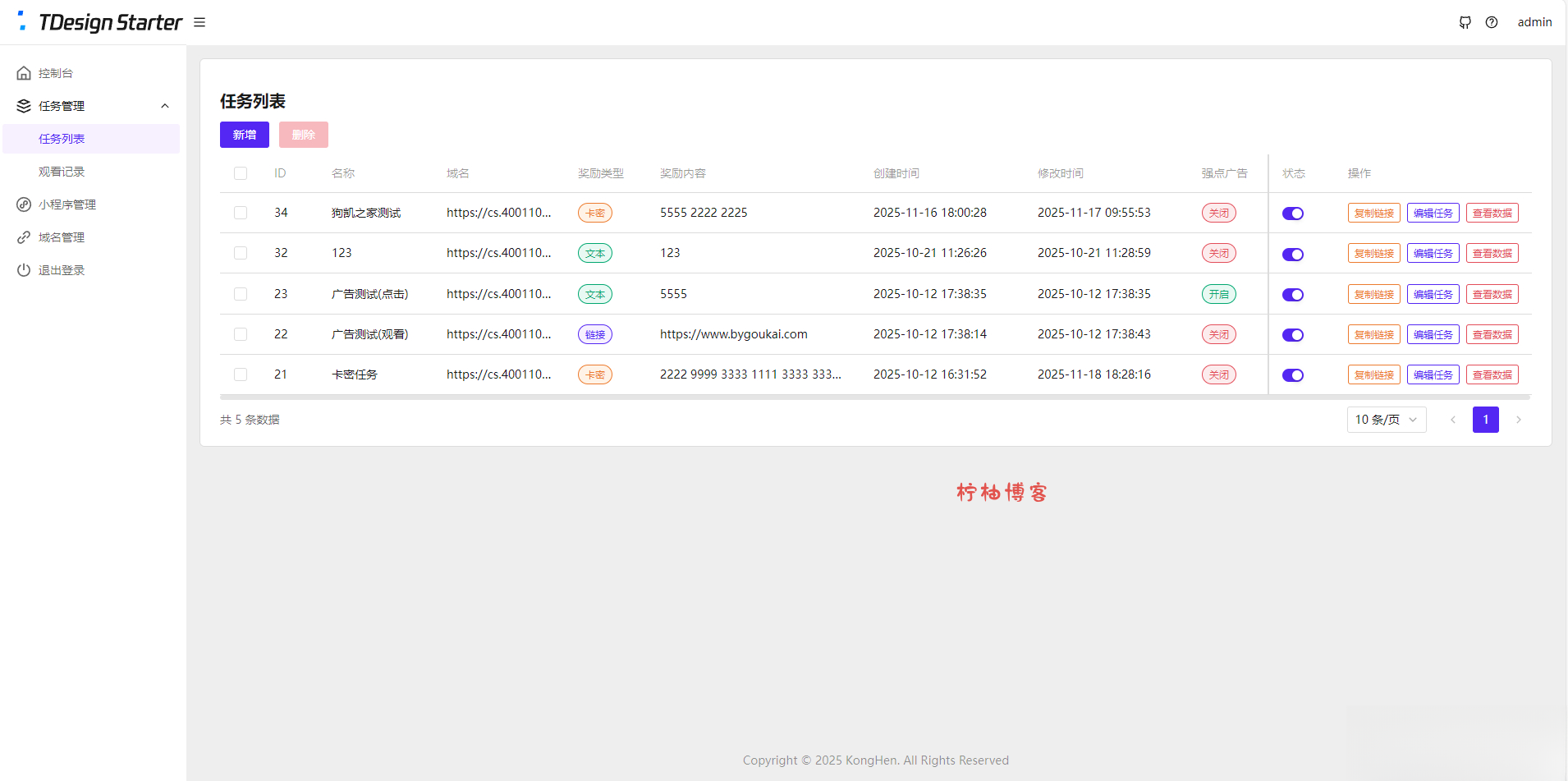Open the 10 条/页 page size dropdown

tap(1386, 420)
